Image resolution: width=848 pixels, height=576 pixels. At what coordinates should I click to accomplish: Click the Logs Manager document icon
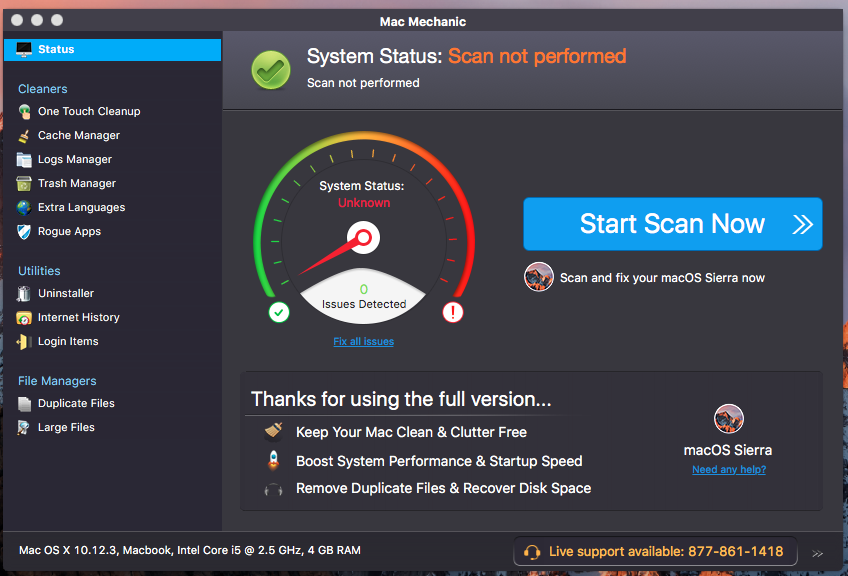tap(24, 160)
